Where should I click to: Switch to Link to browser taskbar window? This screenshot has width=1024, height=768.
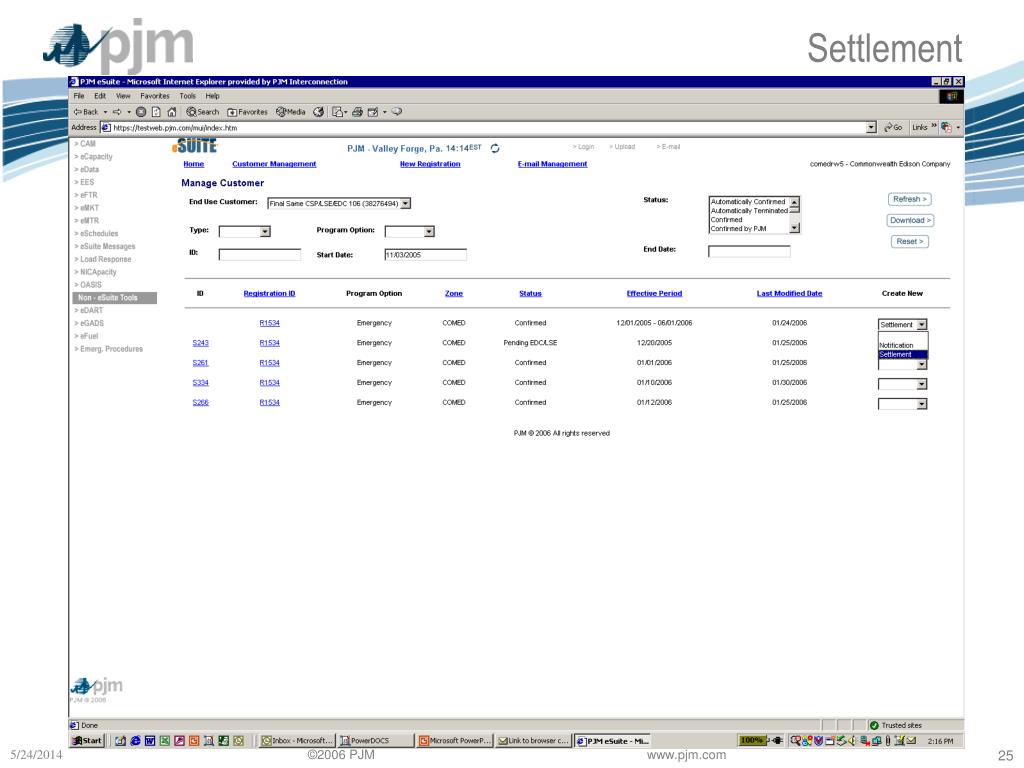[x=533, y=741]
